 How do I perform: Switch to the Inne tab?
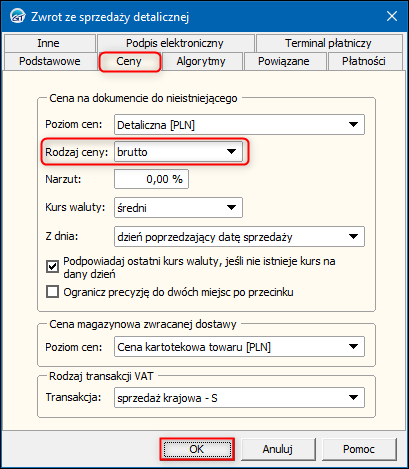click(49, 43)
